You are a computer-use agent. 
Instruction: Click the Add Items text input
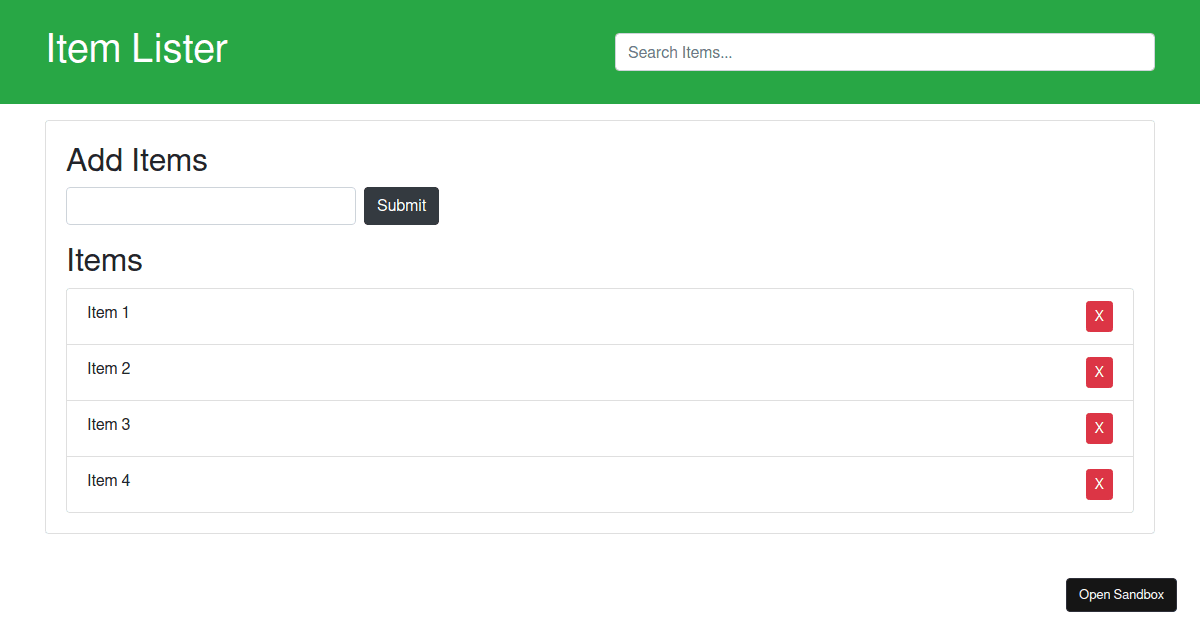210,206
